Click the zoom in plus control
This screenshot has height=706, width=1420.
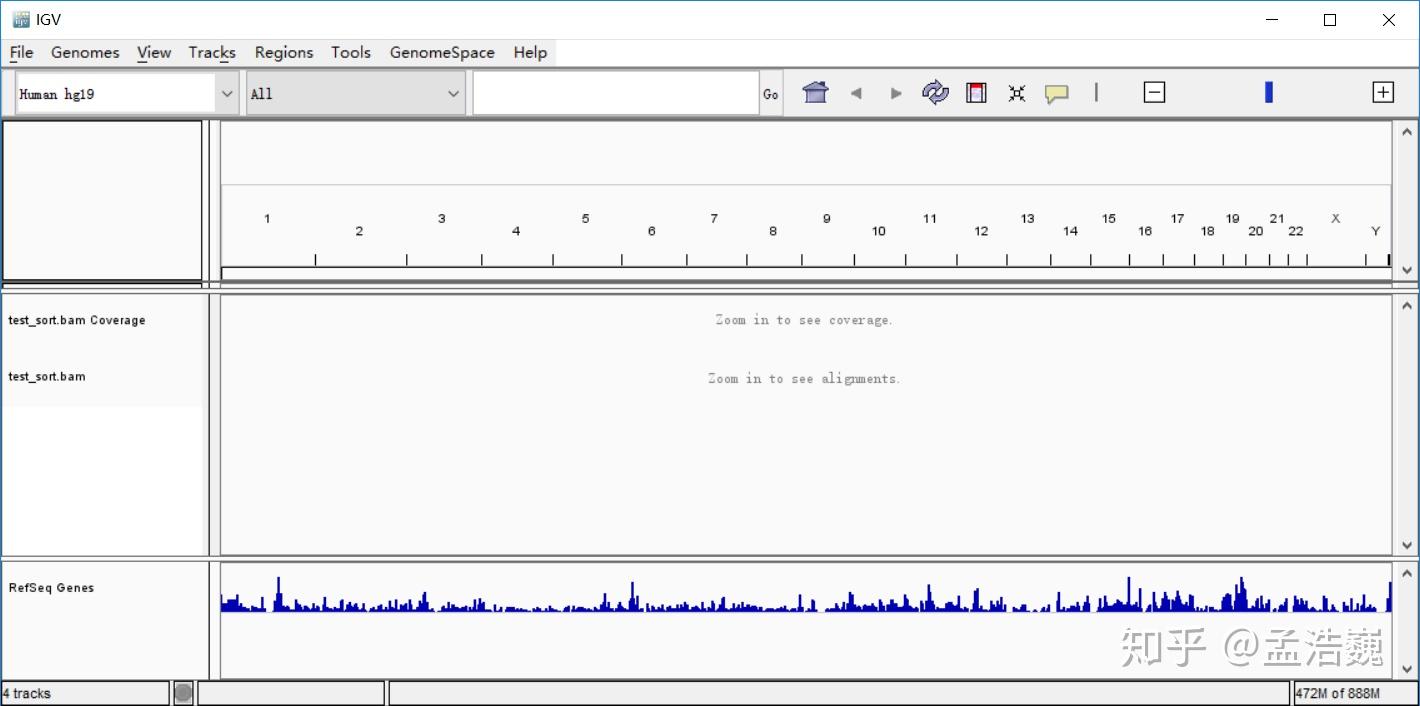(1383, 91)
